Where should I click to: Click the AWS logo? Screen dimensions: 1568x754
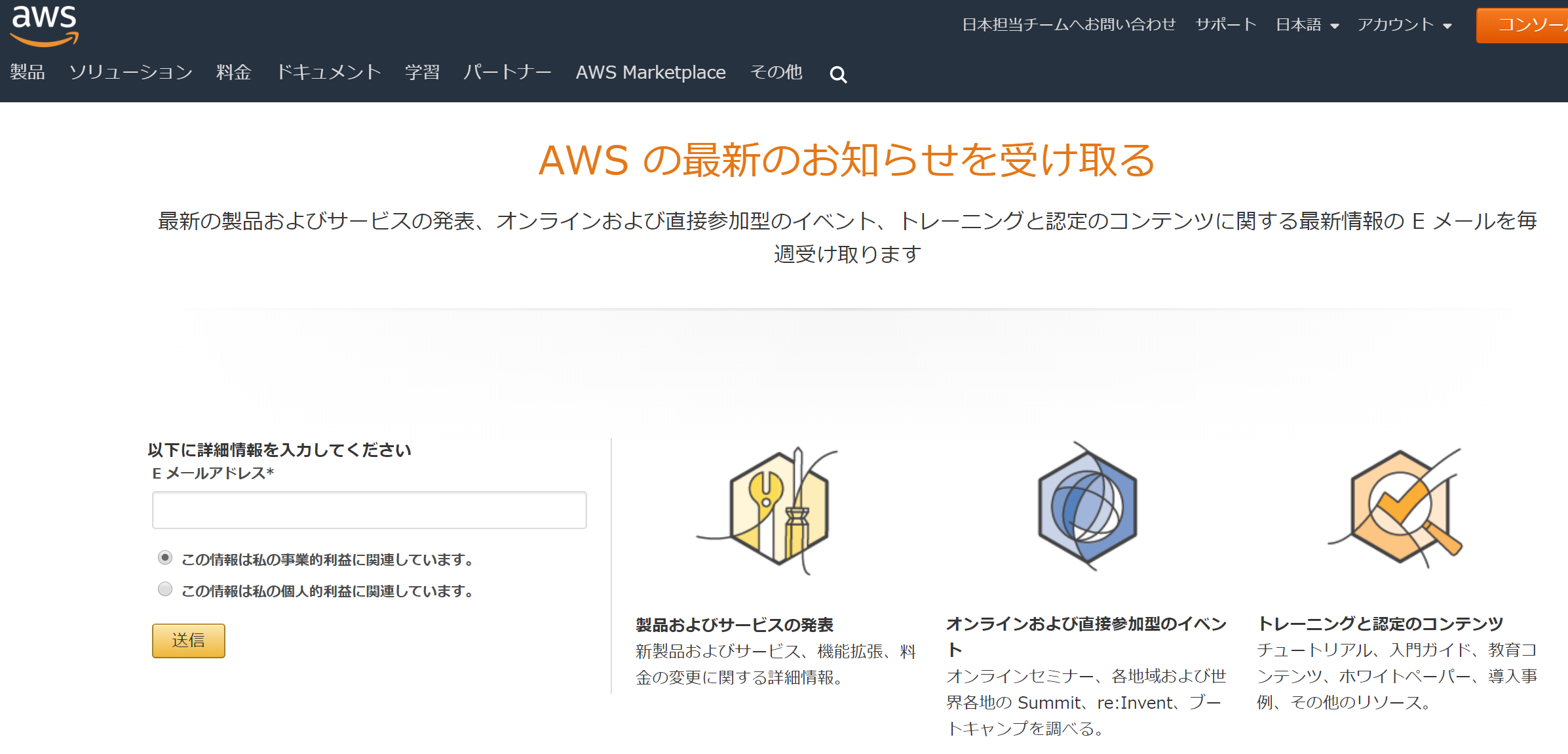[45, 25]
